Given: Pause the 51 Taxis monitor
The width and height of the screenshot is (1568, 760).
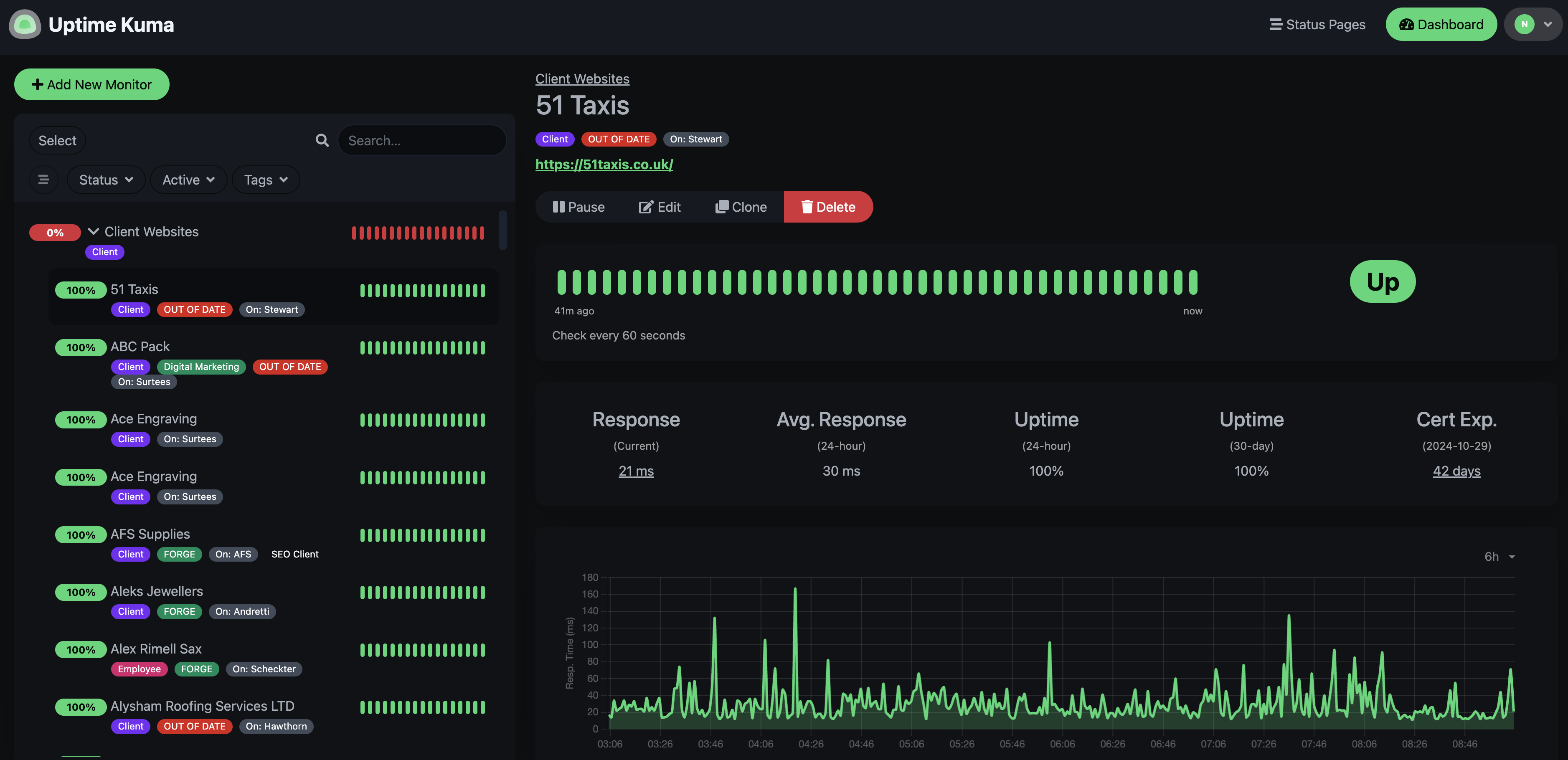Looking at the screenshot, I should (x=578, y=207).
